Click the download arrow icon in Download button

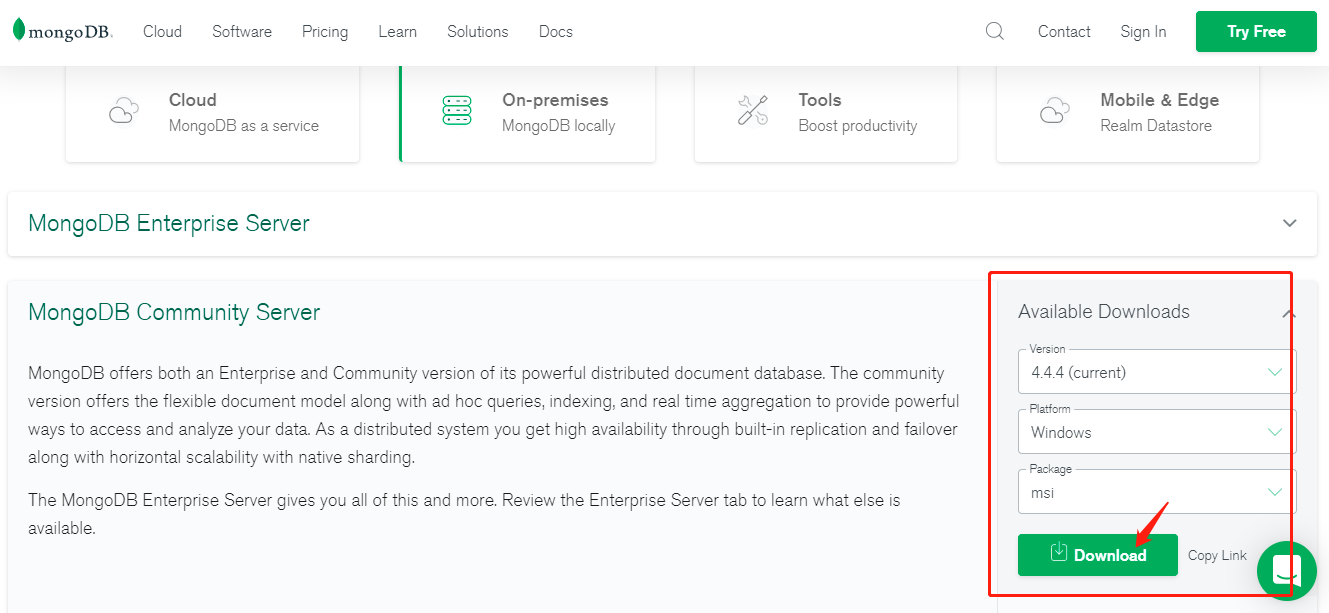point(1059,552)
